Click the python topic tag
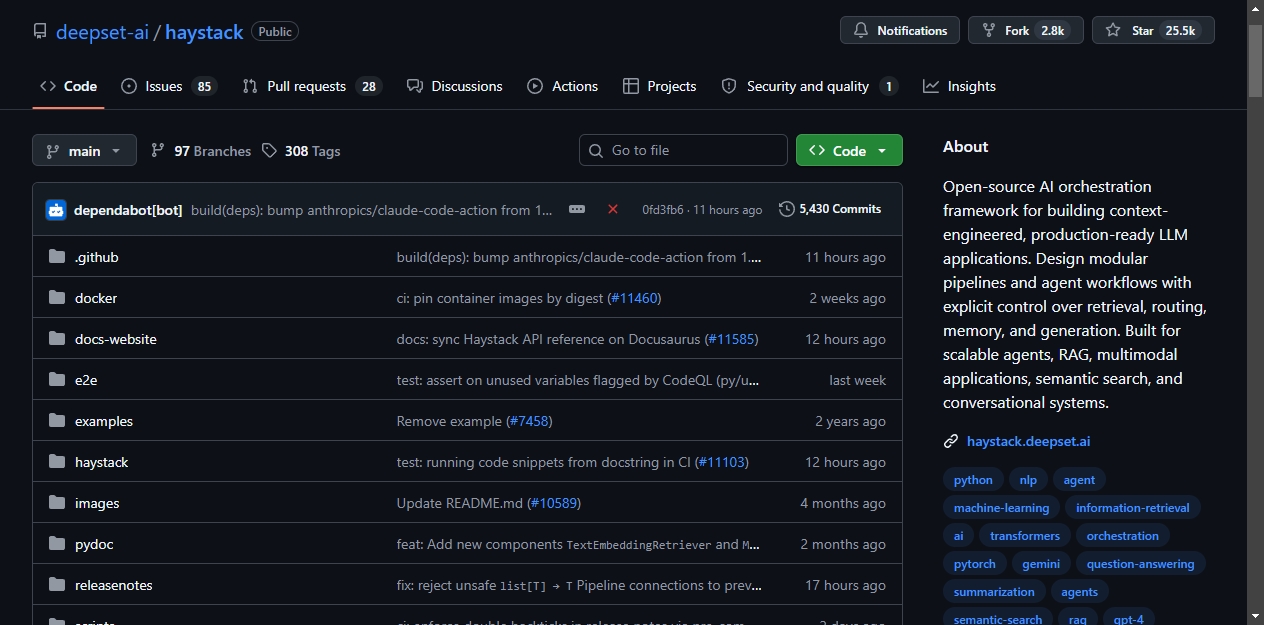Screen dimensions: 1264x625 pyautogui.click(x=973, y=480)
